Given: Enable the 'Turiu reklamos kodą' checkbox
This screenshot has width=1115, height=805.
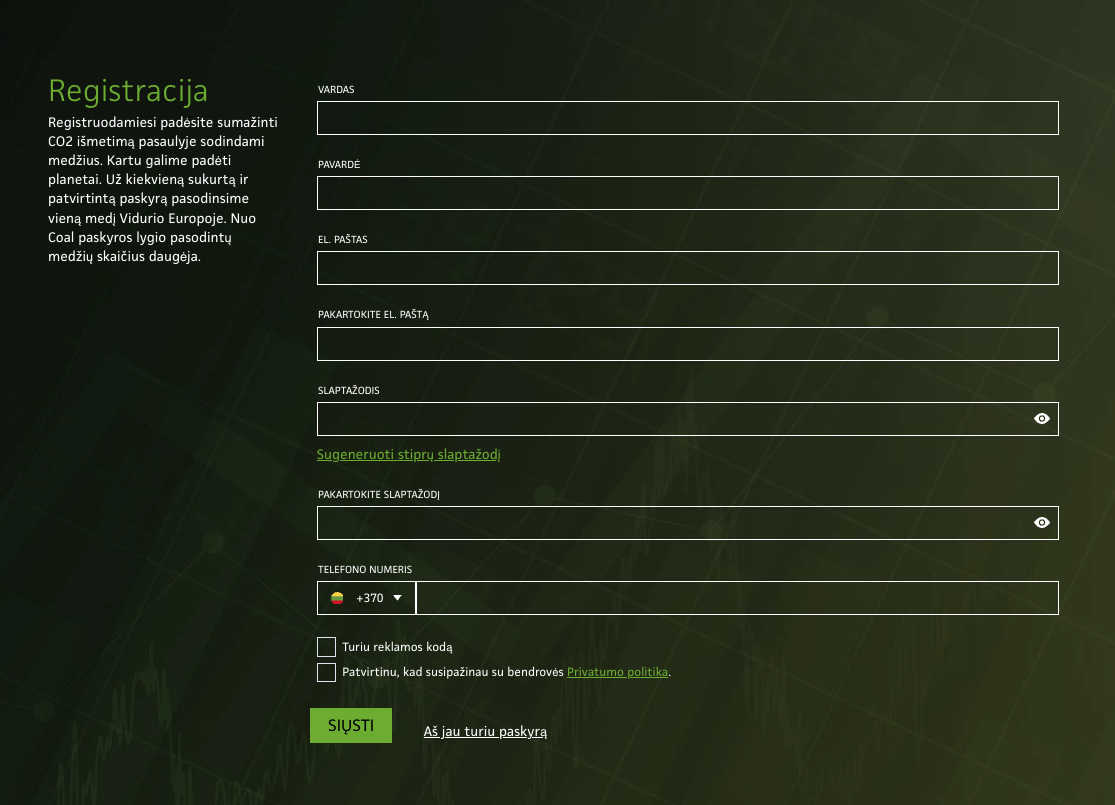Looking at the screenshot, I should [326, 646].
